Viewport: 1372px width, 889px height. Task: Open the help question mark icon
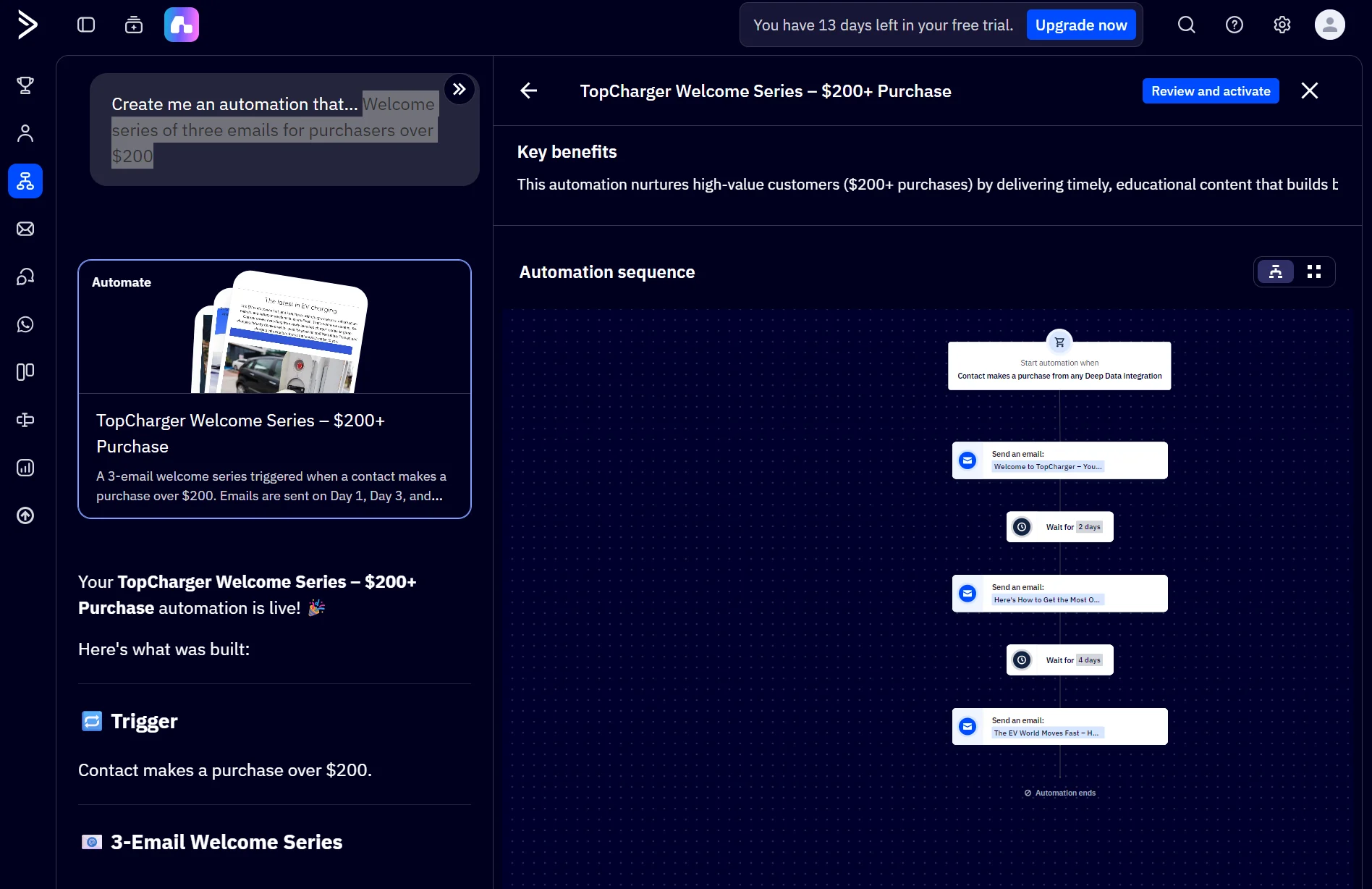[x=1235, y=25]
